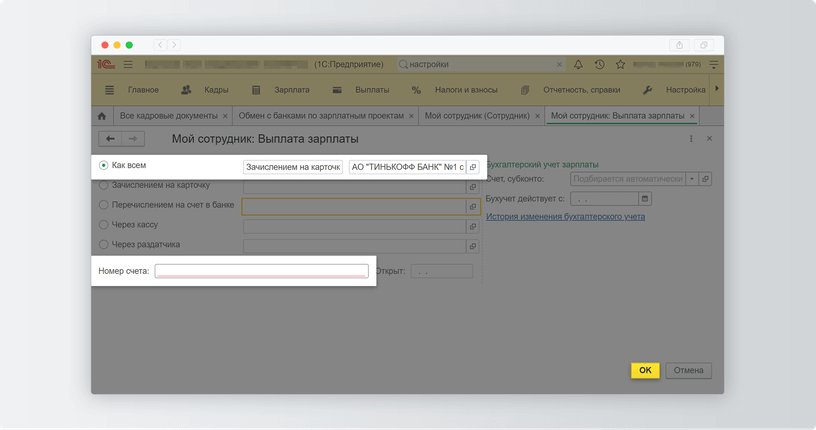Image resolution: width=816 pixels, height=430 pixels.
Task: Open the form's three-dot more menu
Action: [x=691, y=139]
